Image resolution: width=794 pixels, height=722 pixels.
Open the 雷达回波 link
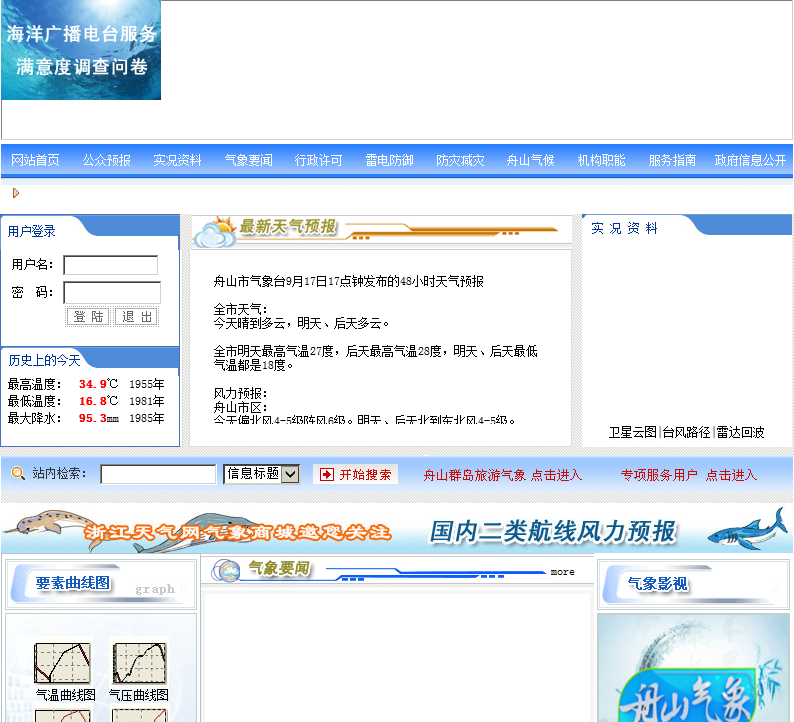740,432
